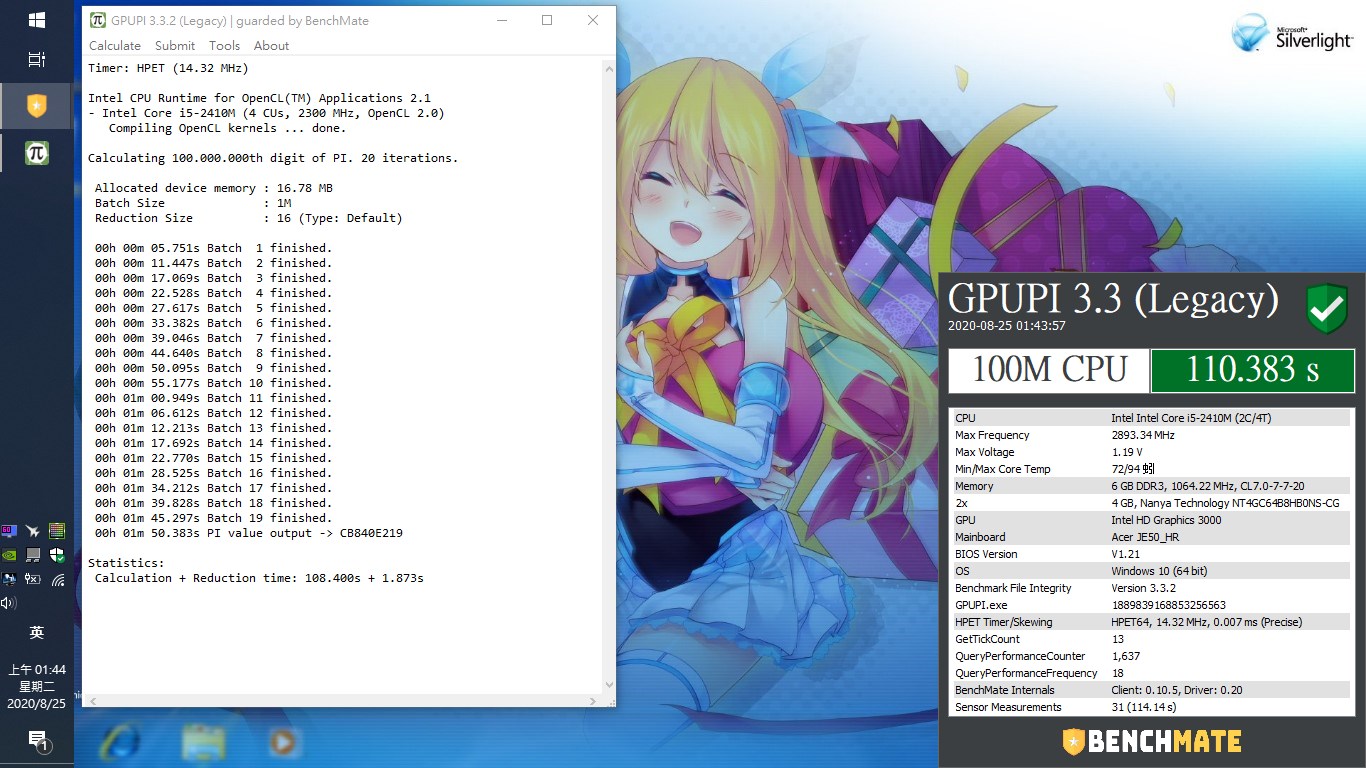Image resolution: width=1366 pixels, height=768 pixels.
Task: Minimize the GPUPI window
Action: click(501, 20)
